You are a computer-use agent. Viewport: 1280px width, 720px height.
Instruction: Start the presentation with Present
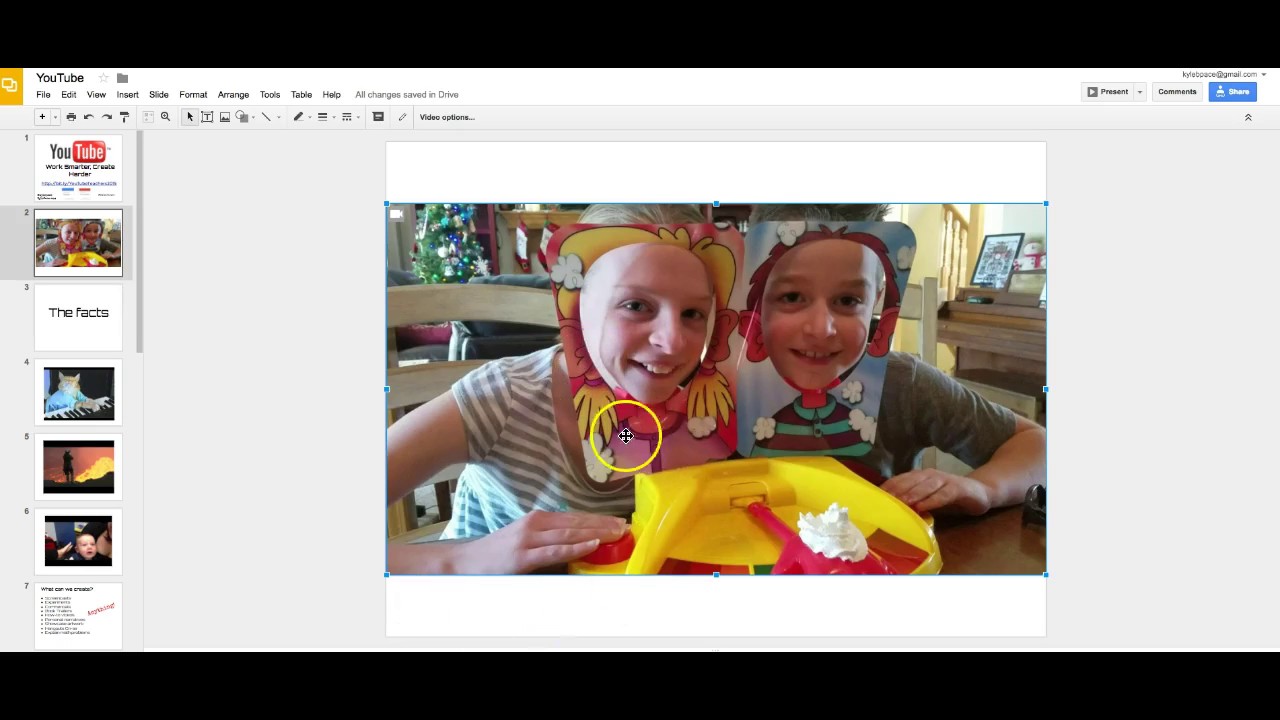tap(1108, 92)
